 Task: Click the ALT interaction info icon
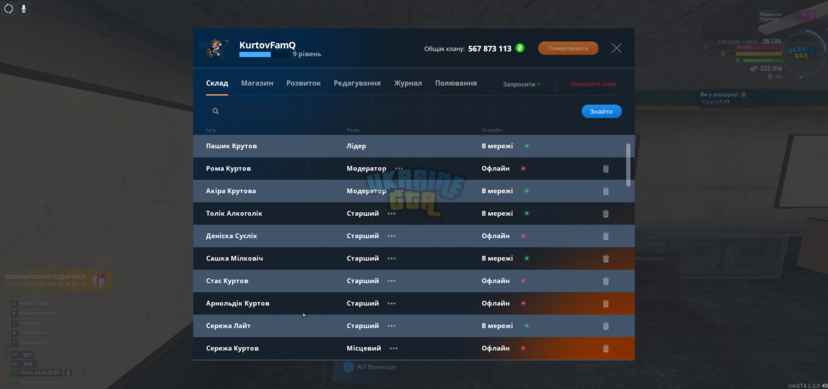point(348,366)
